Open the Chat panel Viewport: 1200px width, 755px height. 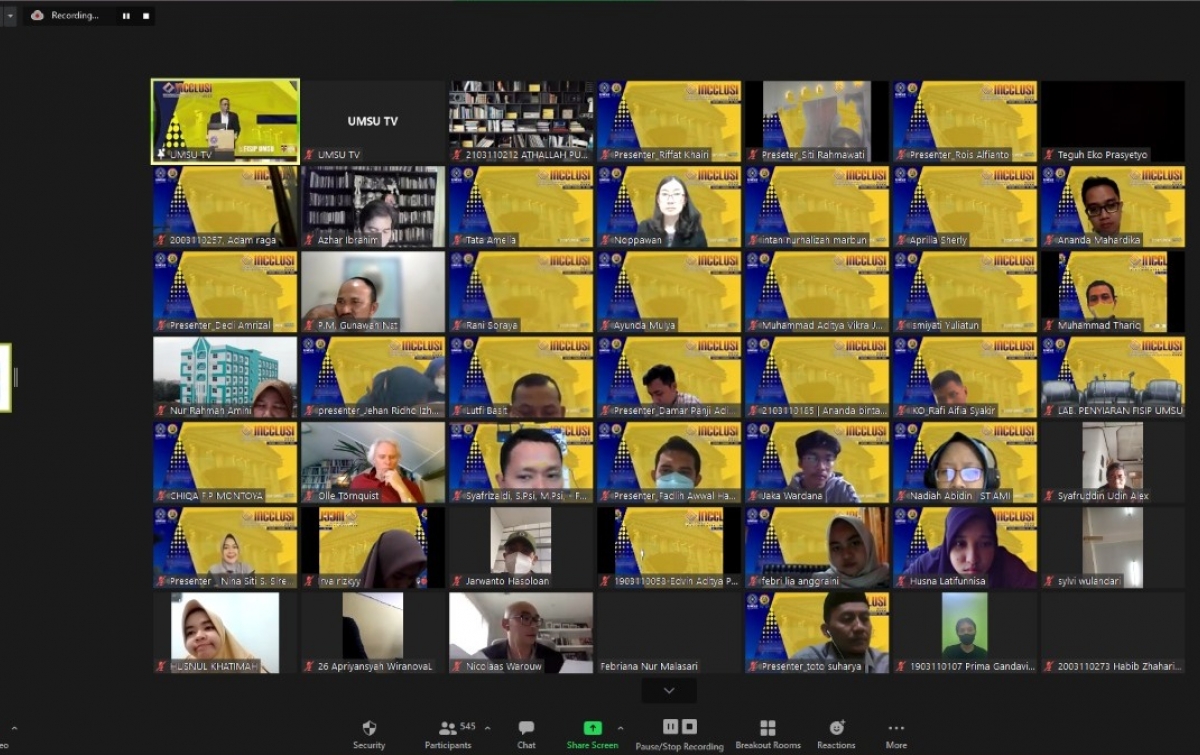point(526,733)
